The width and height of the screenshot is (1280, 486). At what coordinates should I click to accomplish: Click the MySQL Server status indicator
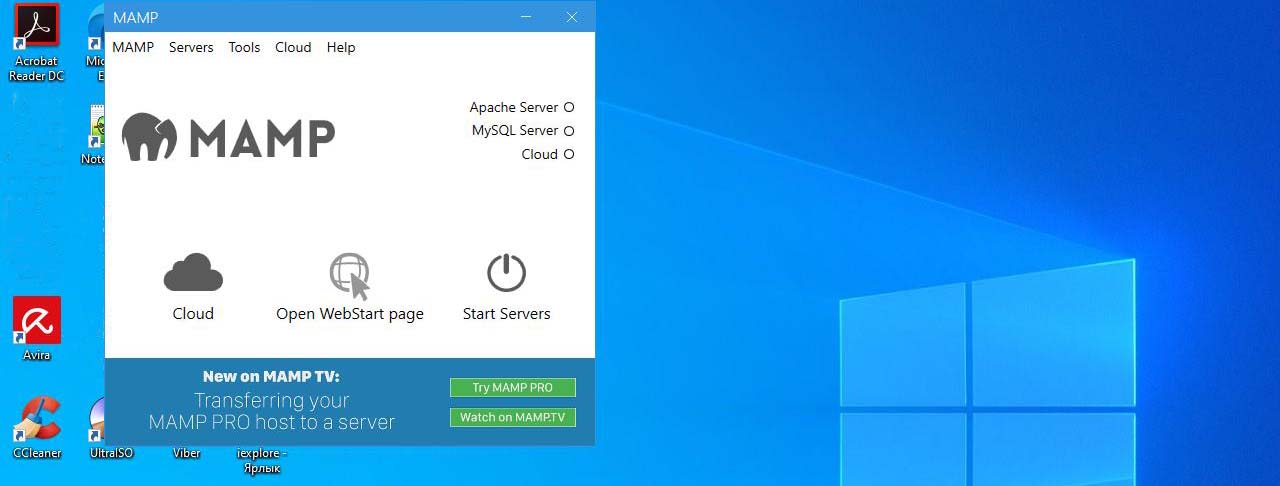coord(569,131)
